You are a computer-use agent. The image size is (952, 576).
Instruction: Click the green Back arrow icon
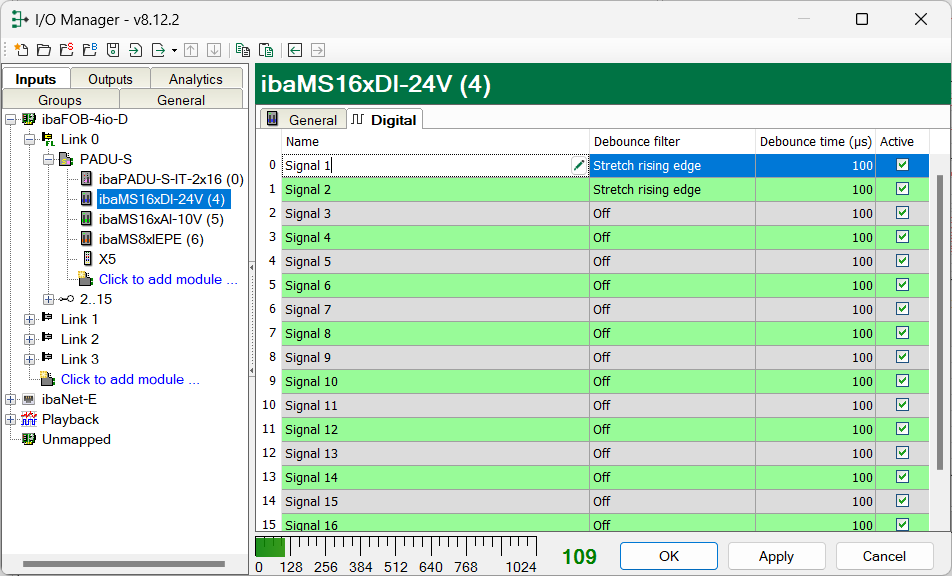tap(295, 50)
